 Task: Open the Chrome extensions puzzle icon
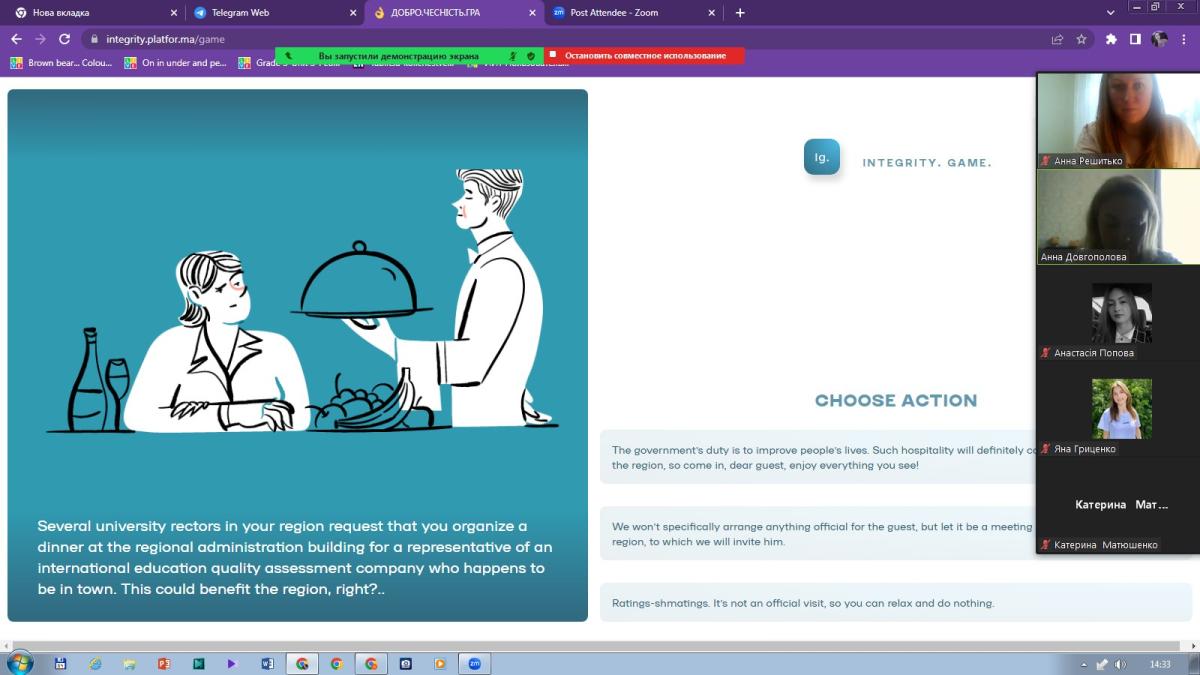(1111, 39)
